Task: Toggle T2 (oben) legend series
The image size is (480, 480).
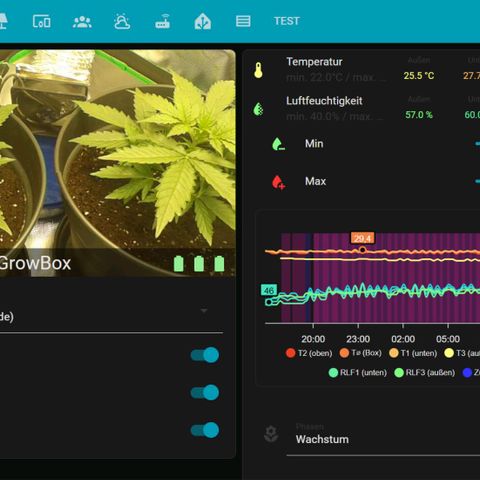Action: (x=309, y=353)
